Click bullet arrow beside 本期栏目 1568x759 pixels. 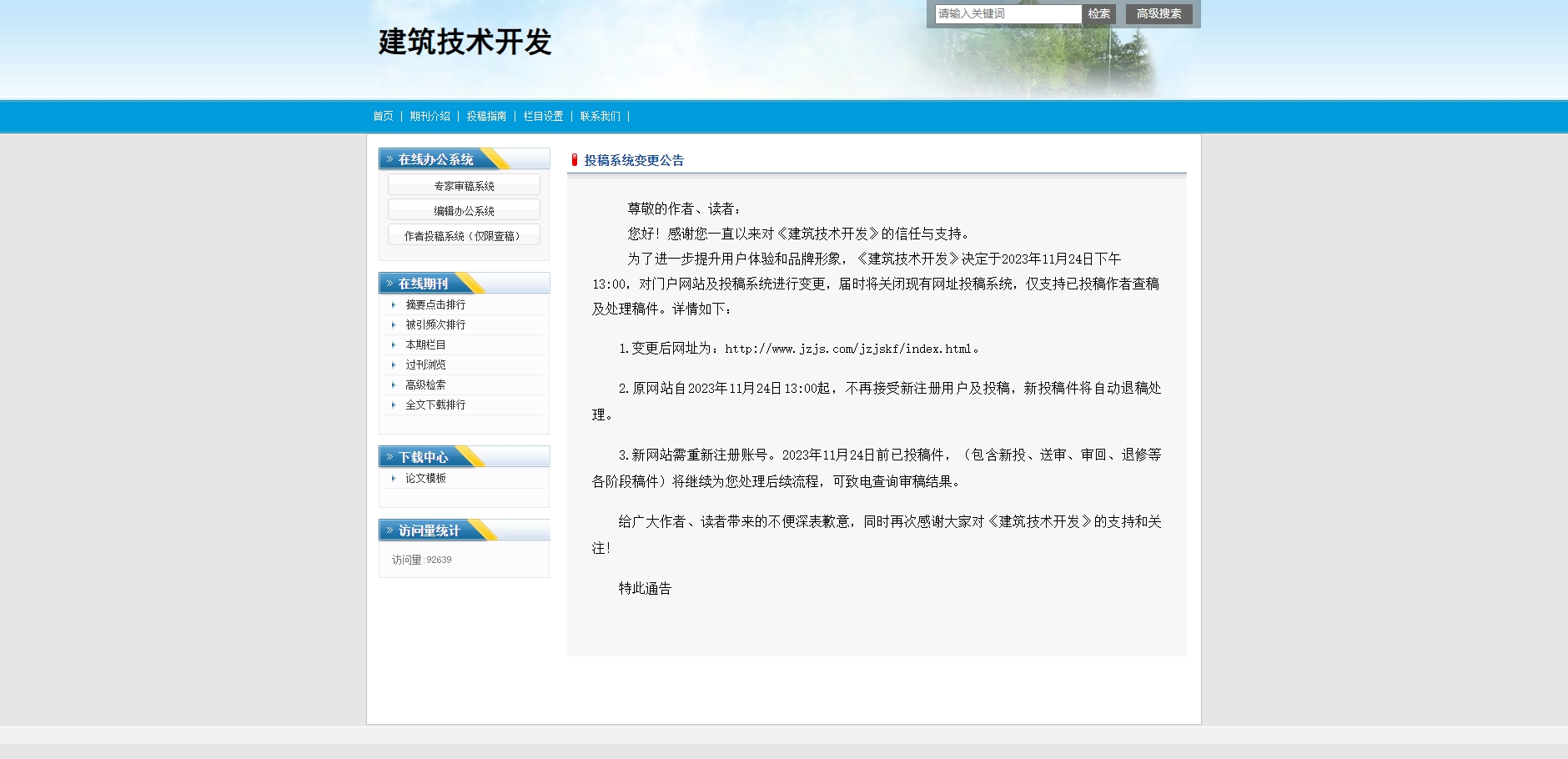pyautogui.click(x=394, y=345)
